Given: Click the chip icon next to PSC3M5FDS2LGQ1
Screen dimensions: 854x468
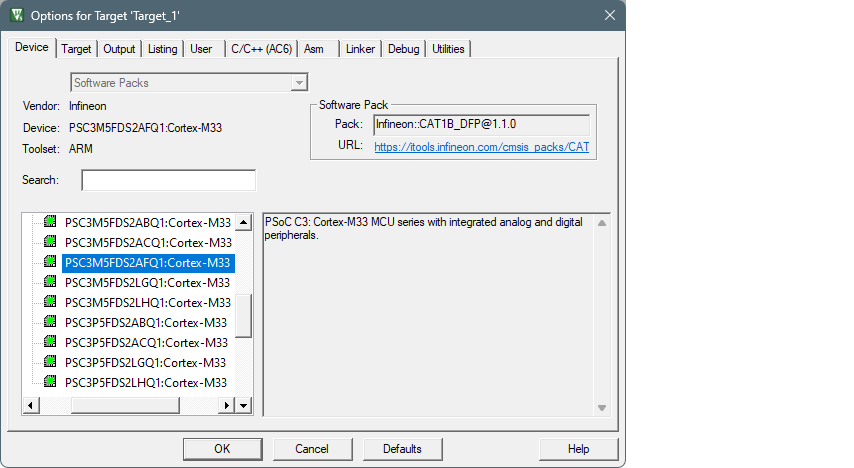Looking at the screenshot, I should (51, 282).
